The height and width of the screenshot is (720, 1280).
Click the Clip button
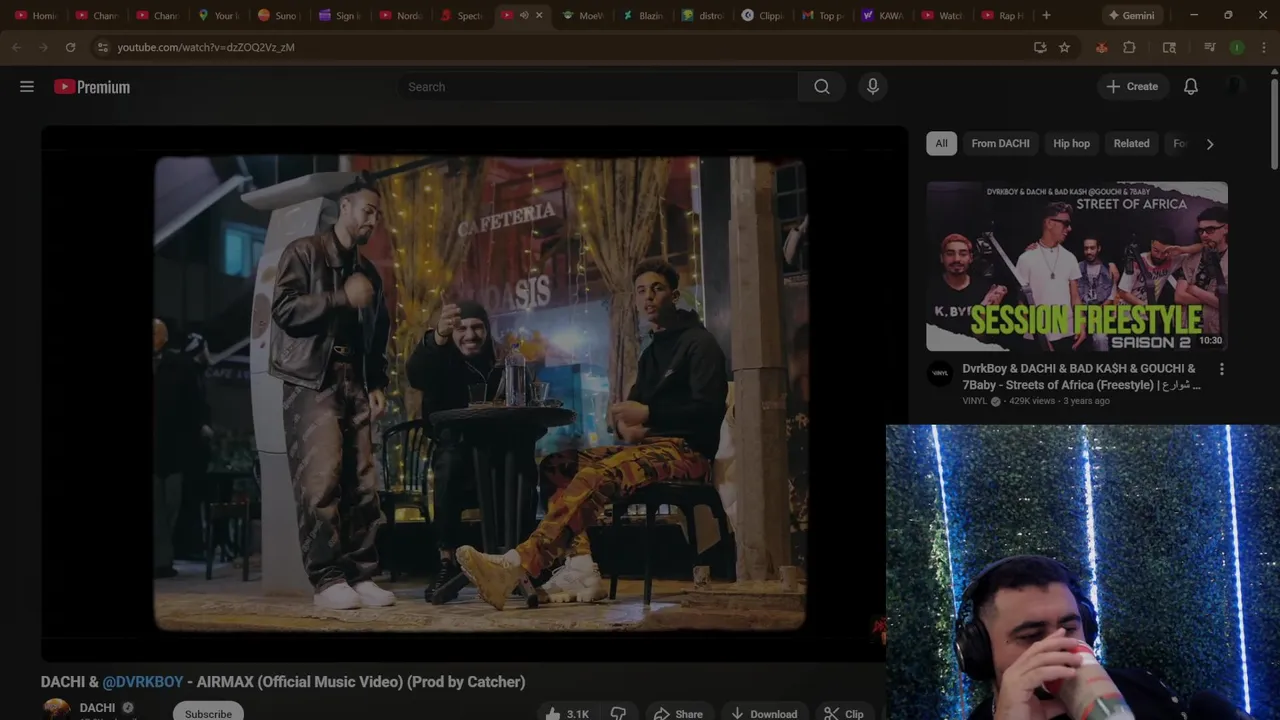(844, 713)
